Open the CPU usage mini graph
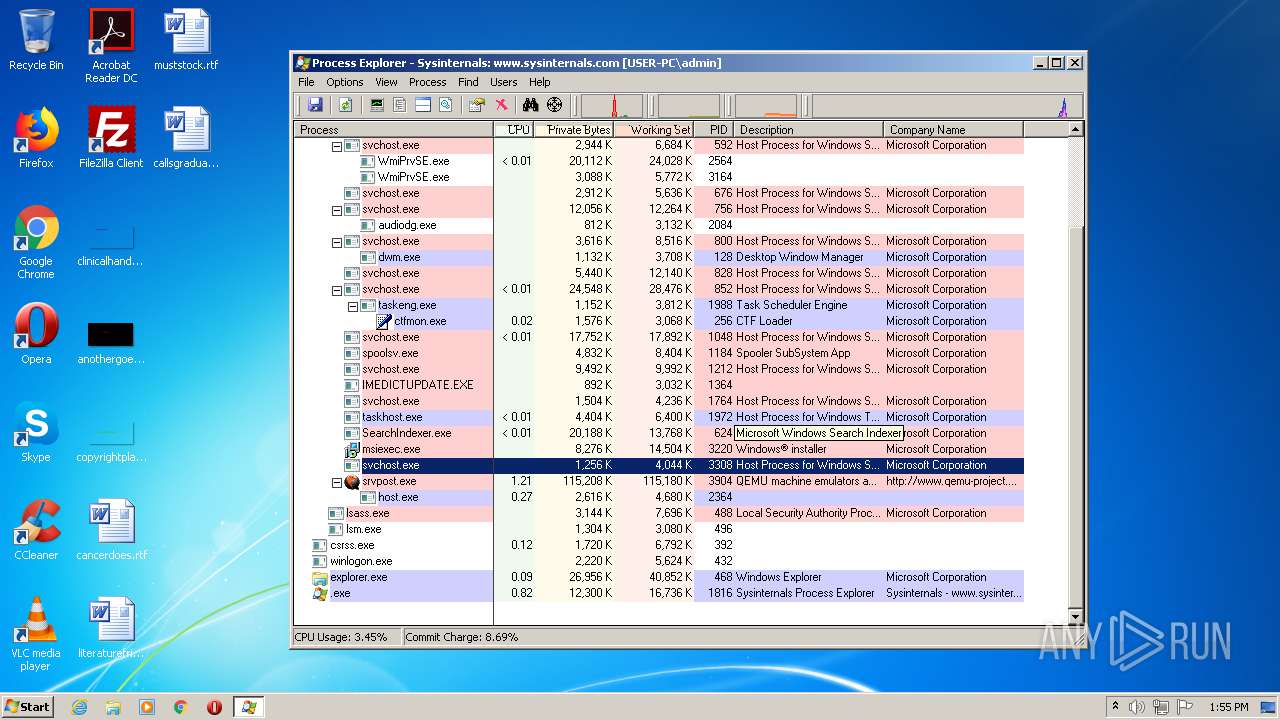Screen dimensions: 1280x720 click(x=612, y=106)
